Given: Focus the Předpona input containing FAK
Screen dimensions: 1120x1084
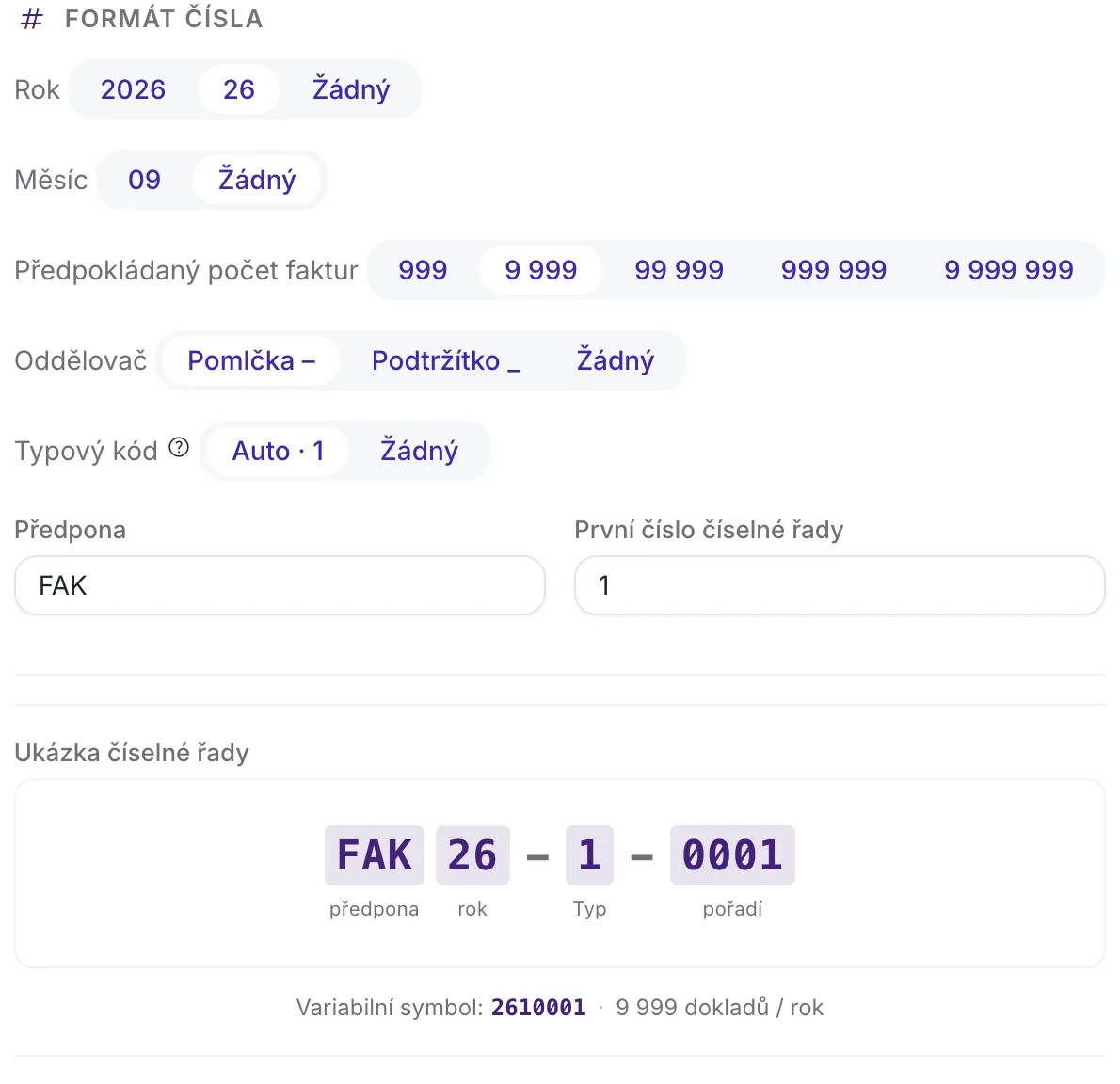Looking at the screenshot, I should click(280, 585).
